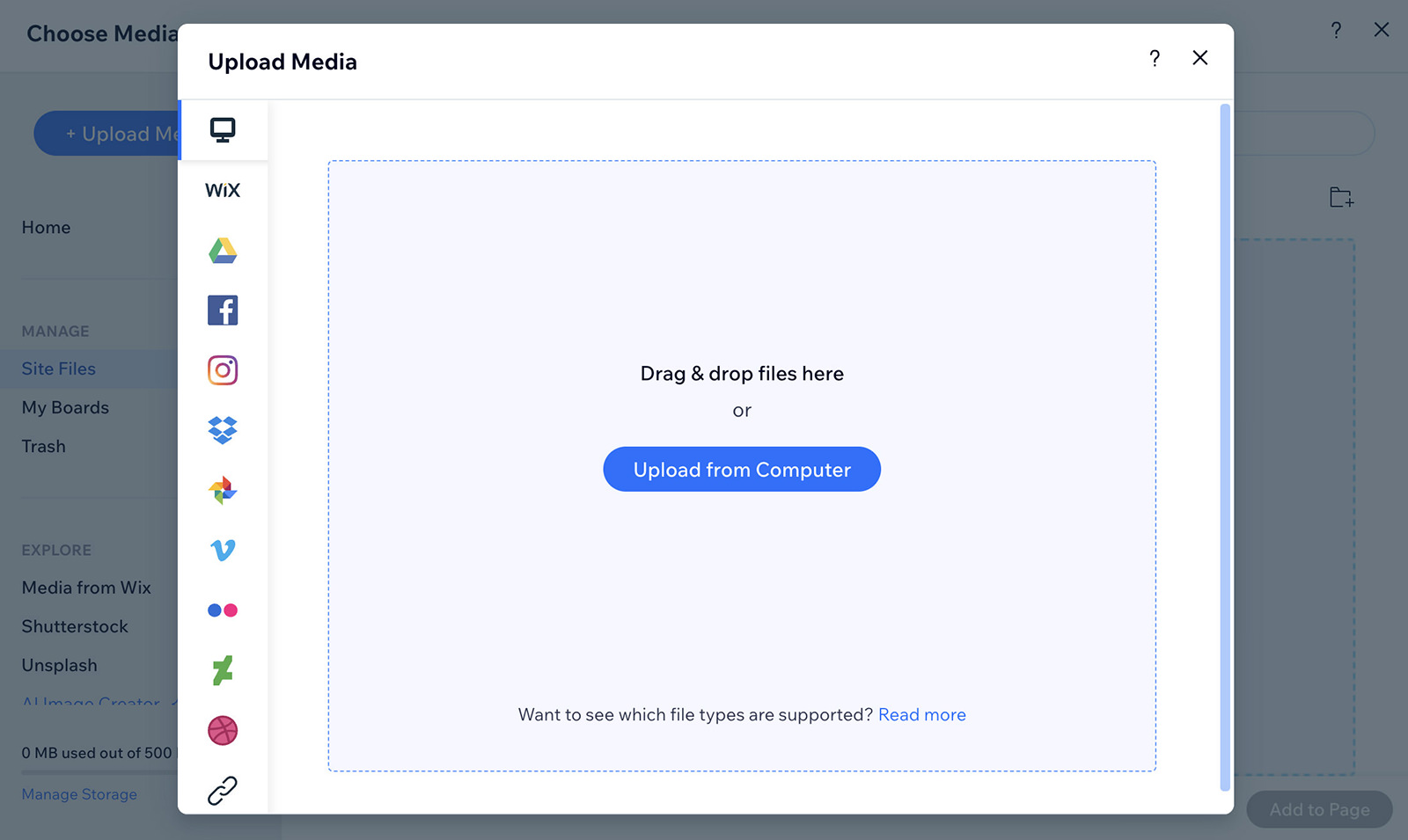This screenshot has height=840, width=1408.
Task: Open help in Choose Media window
Action: pyautogui.click(x=1336, y=31)
